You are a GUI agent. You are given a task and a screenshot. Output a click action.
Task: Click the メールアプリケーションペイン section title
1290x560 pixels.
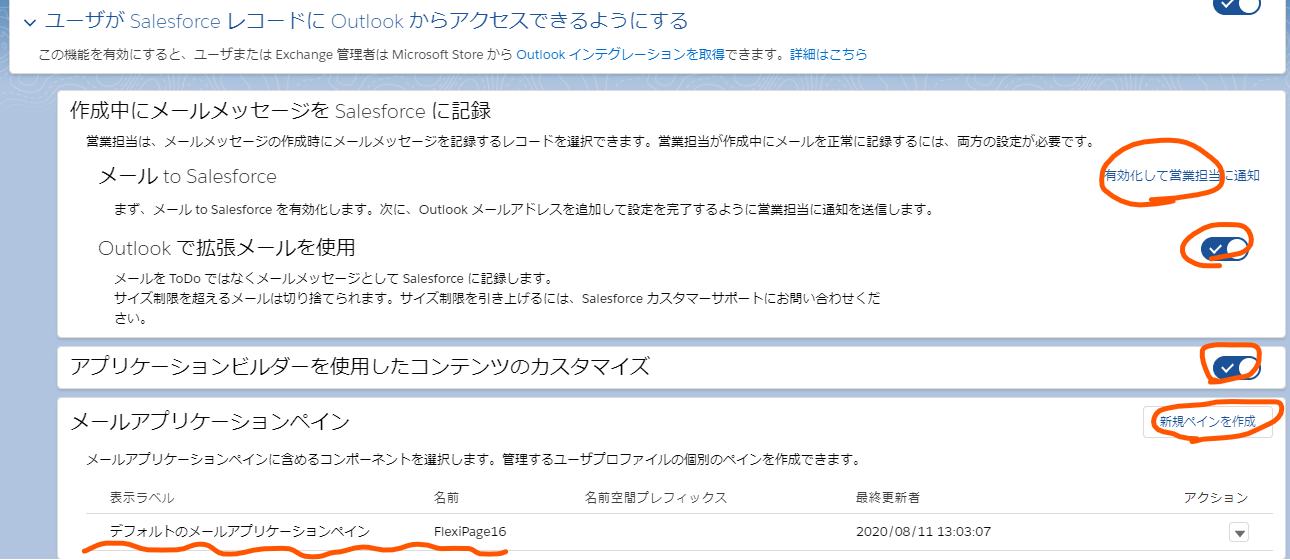pyautogui.click(x=210, y=422)
